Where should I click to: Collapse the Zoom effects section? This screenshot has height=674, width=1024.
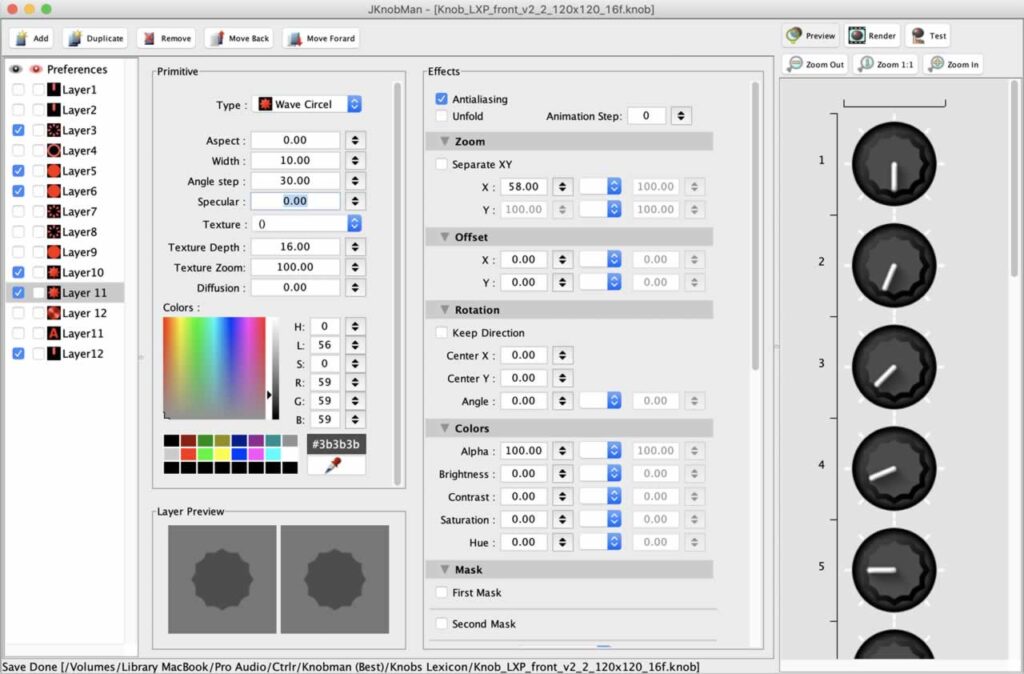444,142
